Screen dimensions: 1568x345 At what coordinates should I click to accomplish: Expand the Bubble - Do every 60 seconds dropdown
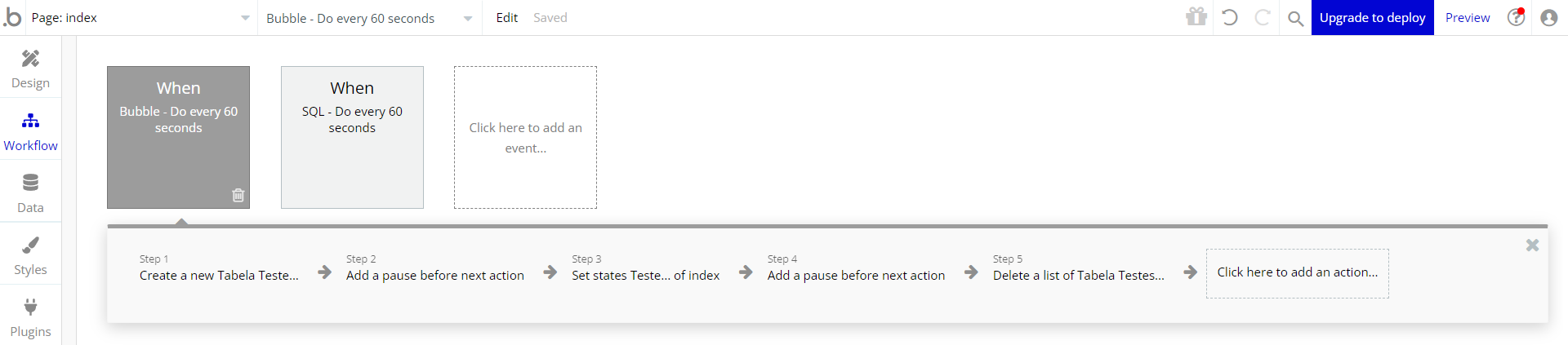tap(467, 18)
